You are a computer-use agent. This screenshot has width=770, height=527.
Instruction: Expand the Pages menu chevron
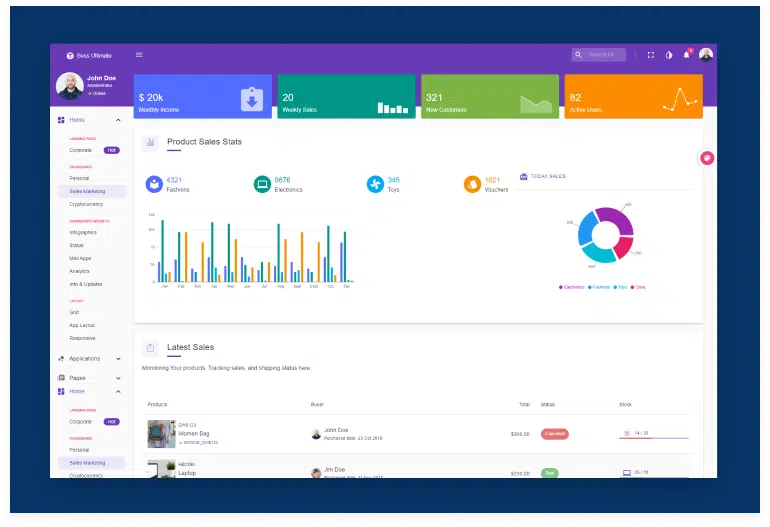tap(118, 378)
